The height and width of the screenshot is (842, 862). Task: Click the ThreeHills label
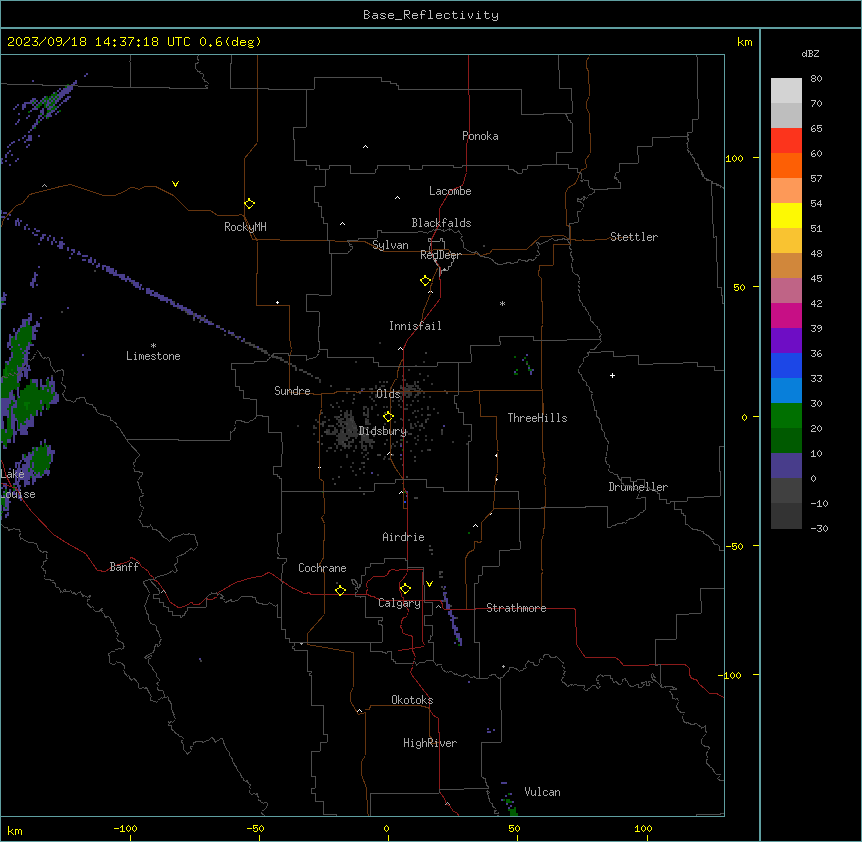pos(537,418)
